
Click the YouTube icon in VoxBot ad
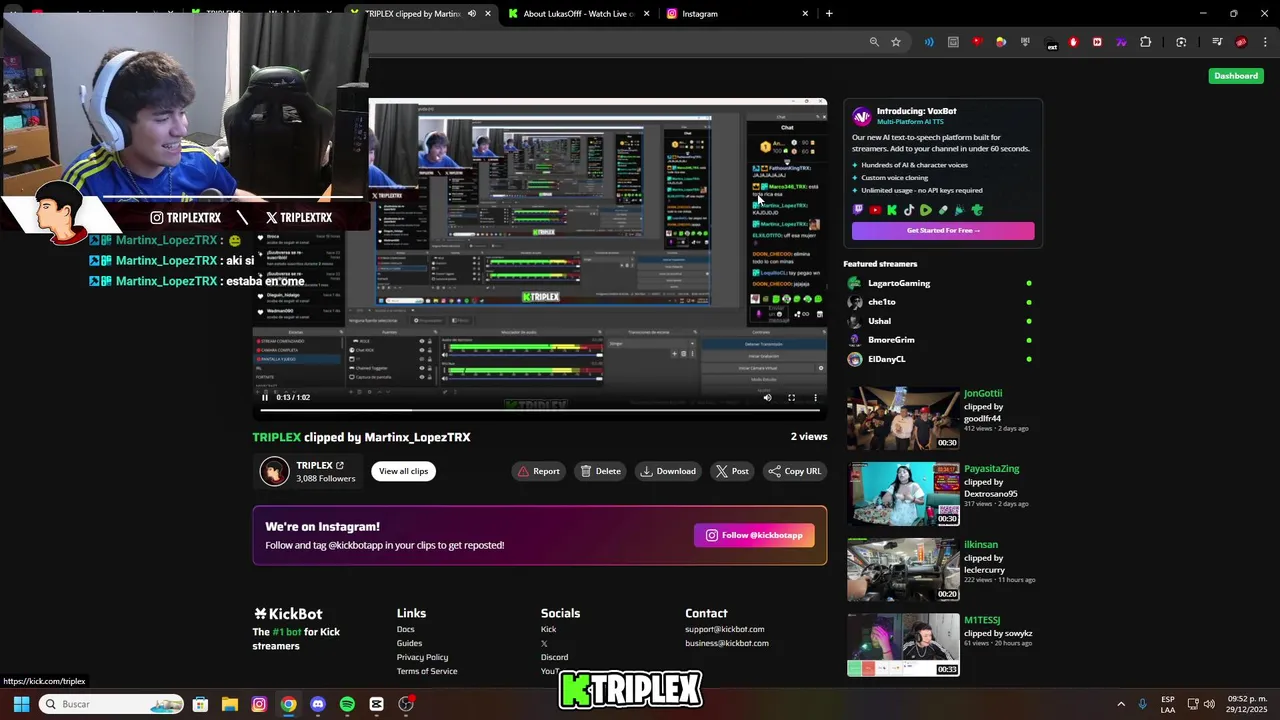(x=875, y=210)
